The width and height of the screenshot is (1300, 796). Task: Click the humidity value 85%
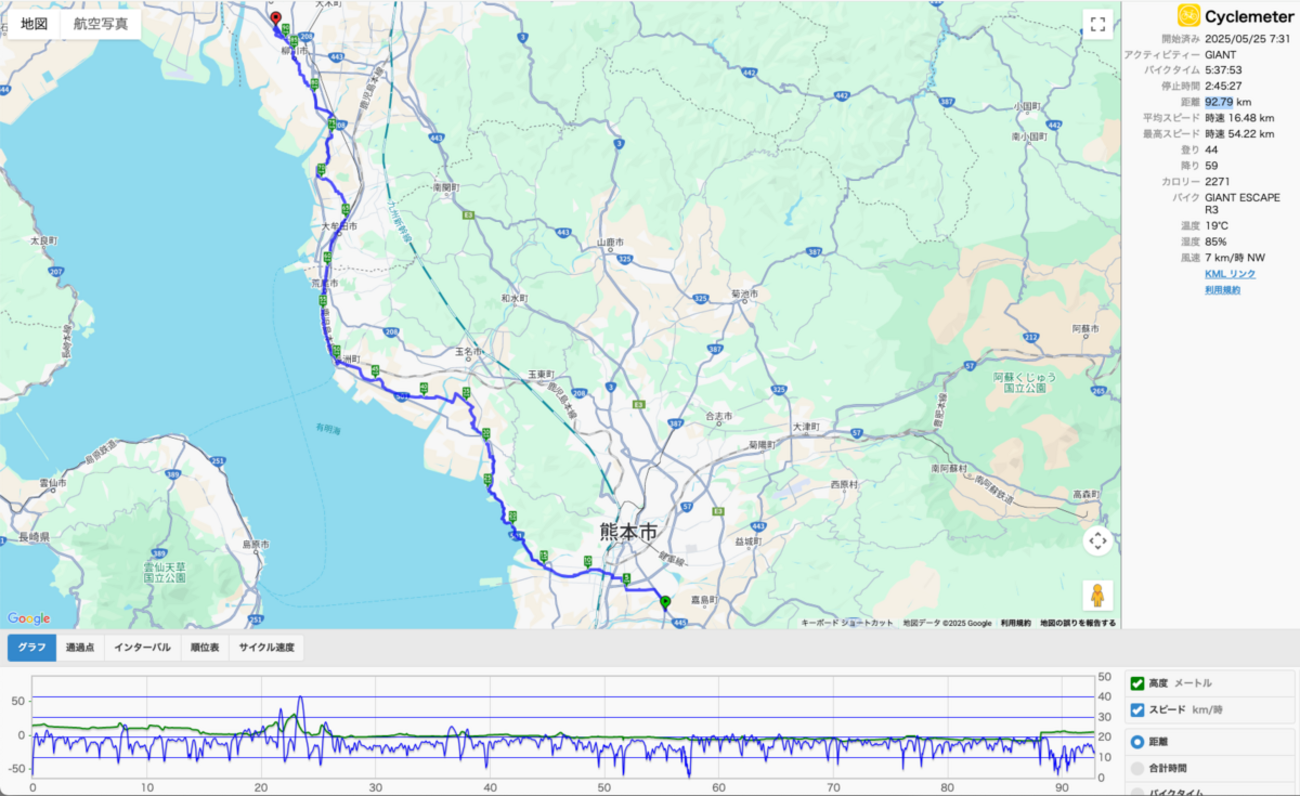1216,242
